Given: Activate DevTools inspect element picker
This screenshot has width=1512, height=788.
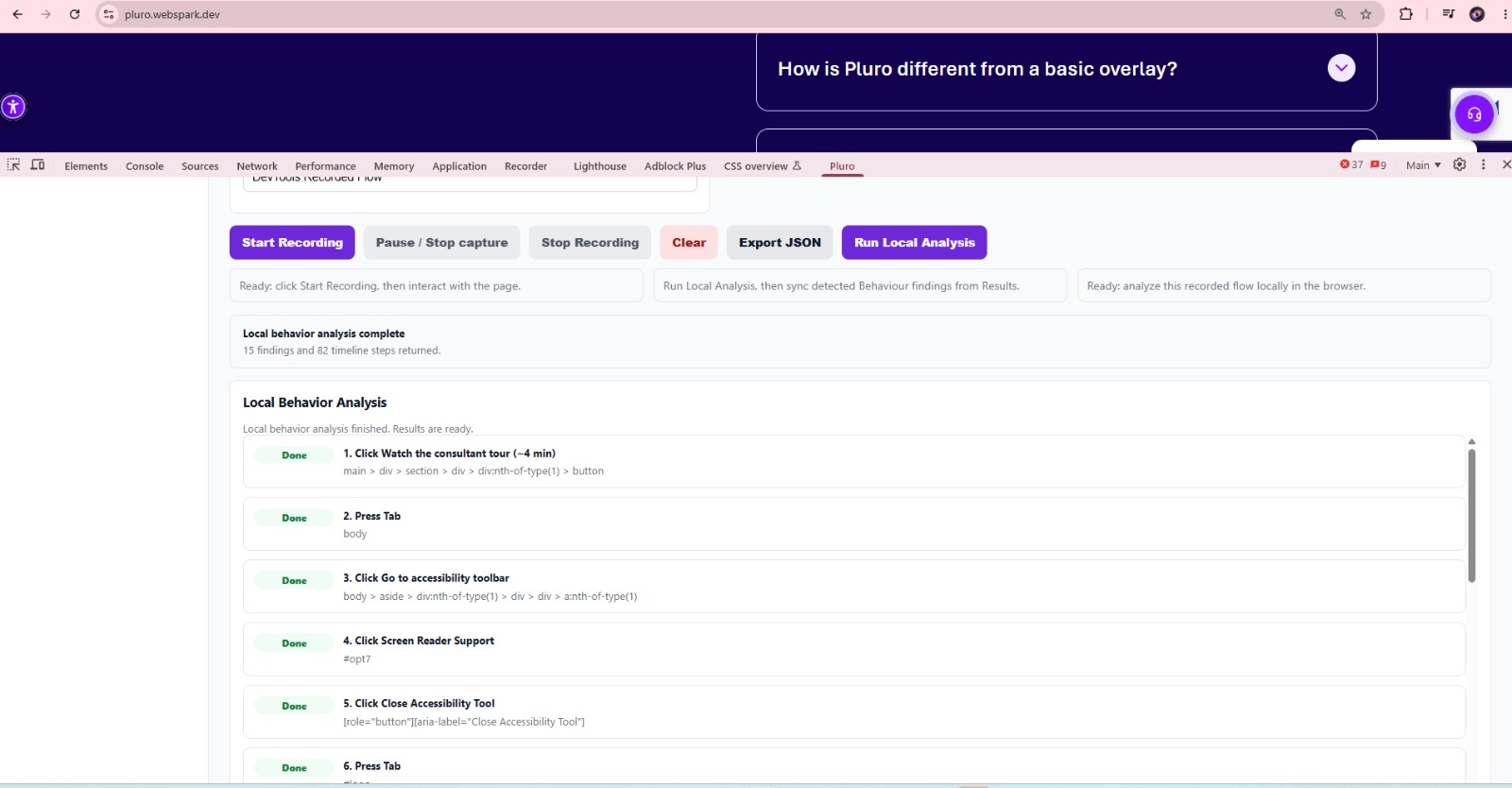Looking at the screenshot, I should 13,164.
